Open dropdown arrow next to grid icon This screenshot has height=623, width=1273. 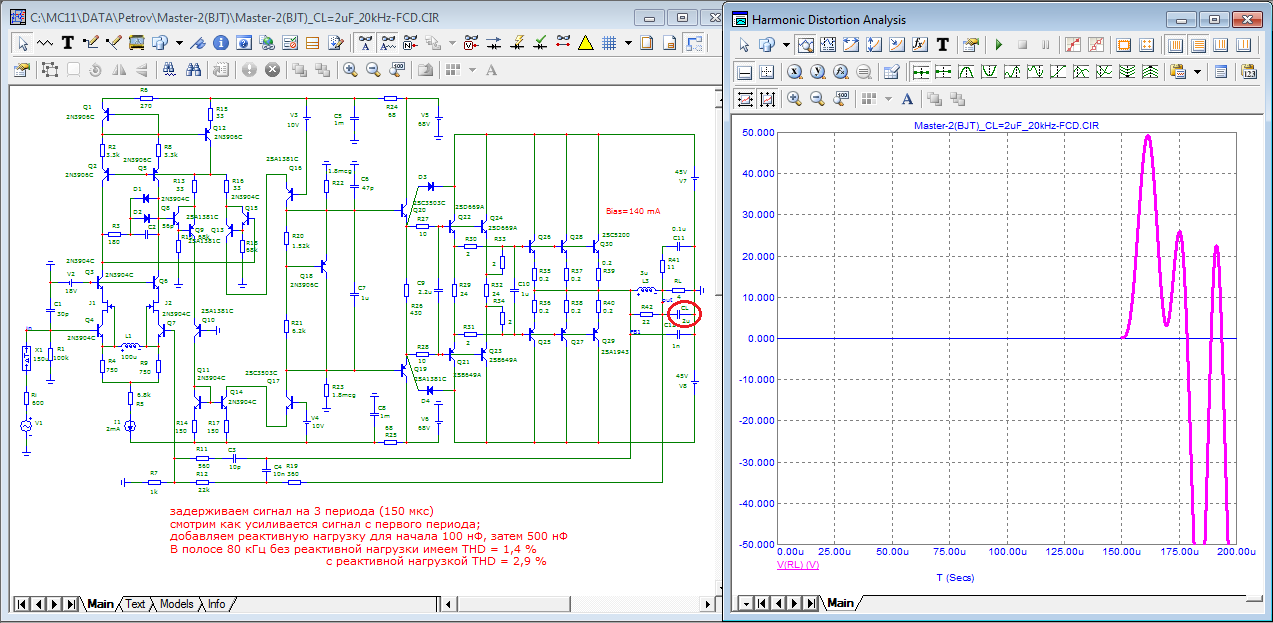628,43
